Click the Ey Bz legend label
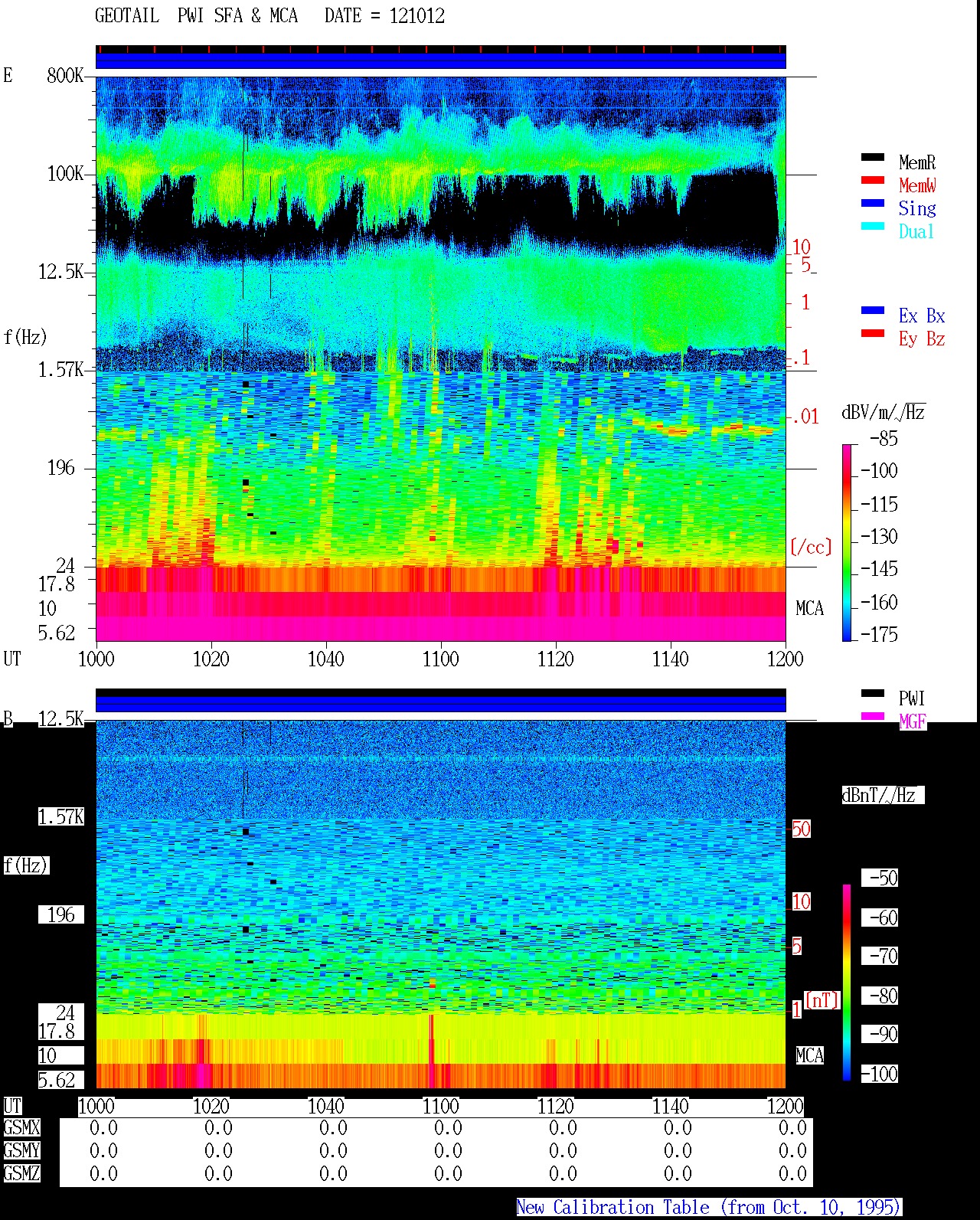Viewport: 980px width, 1220px height. point(922,339)
